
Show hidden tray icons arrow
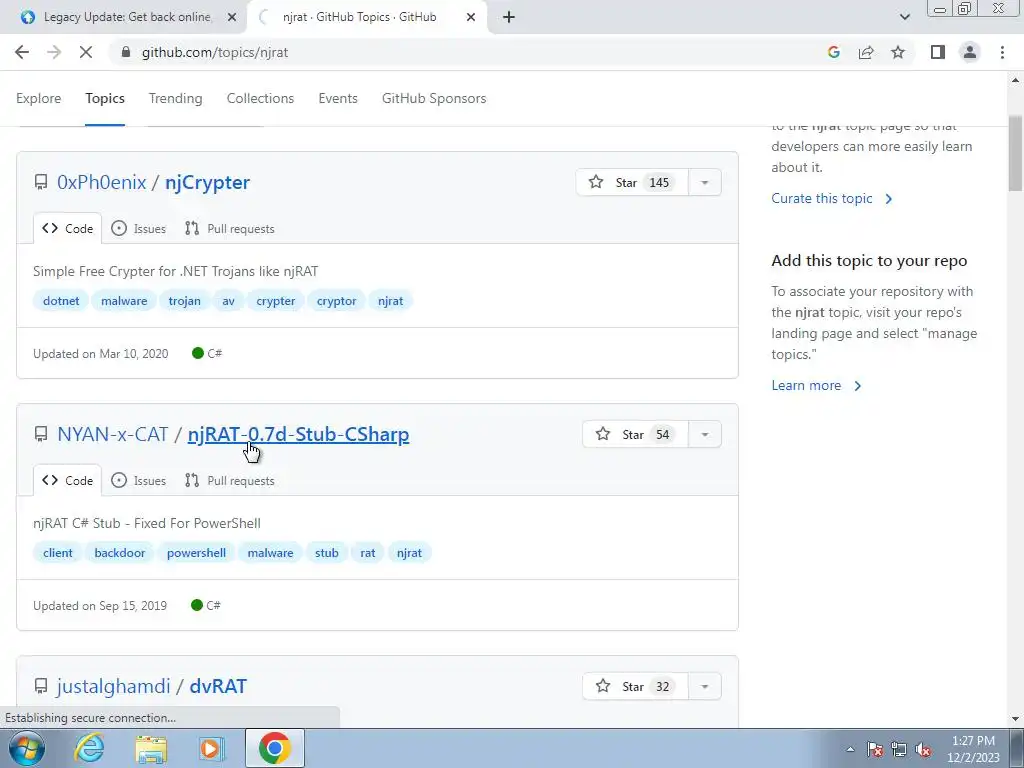point(850,749)
